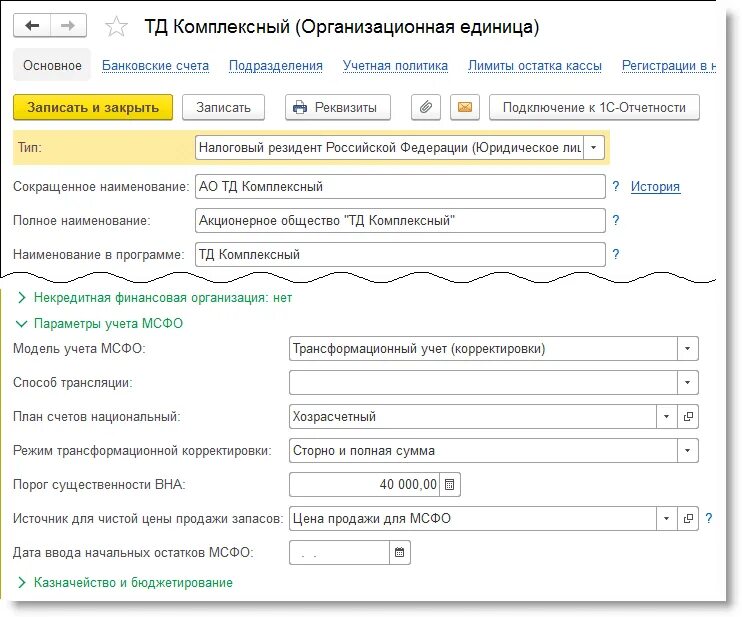Open the Способ трансляции dropdown
The image size is (742, 617).
point(688,382)
